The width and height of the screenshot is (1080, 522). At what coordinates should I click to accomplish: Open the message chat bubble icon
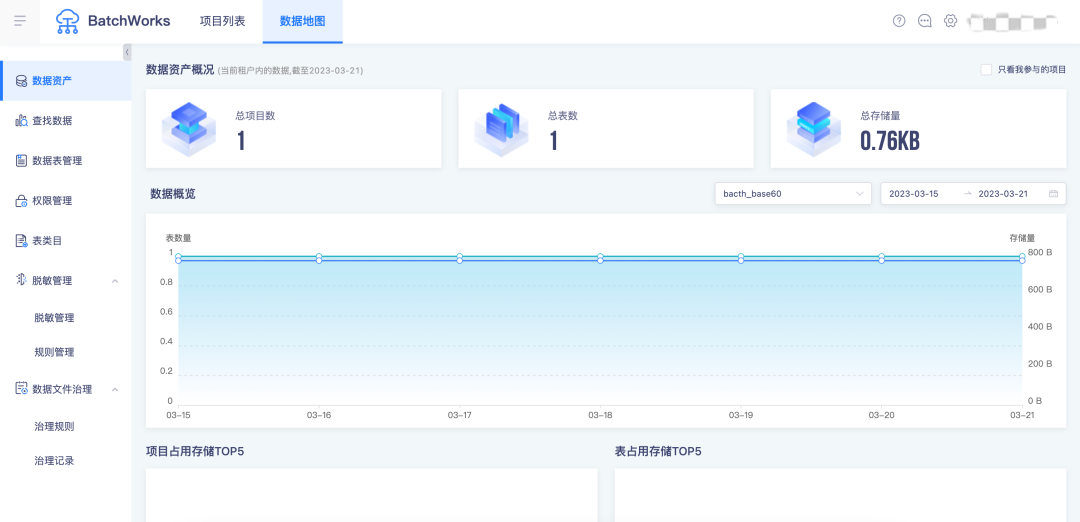(925, 21)
